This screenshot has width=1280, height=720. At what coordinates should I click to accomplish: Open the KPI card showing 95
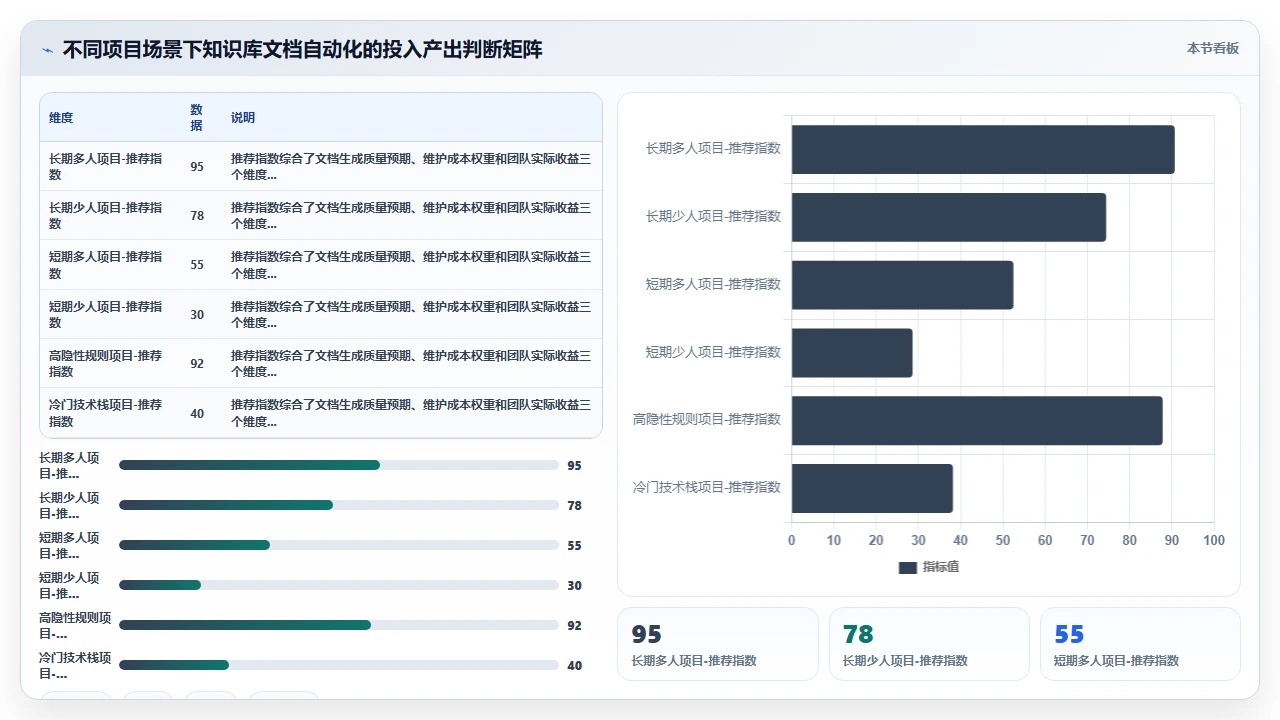(718, 644)
